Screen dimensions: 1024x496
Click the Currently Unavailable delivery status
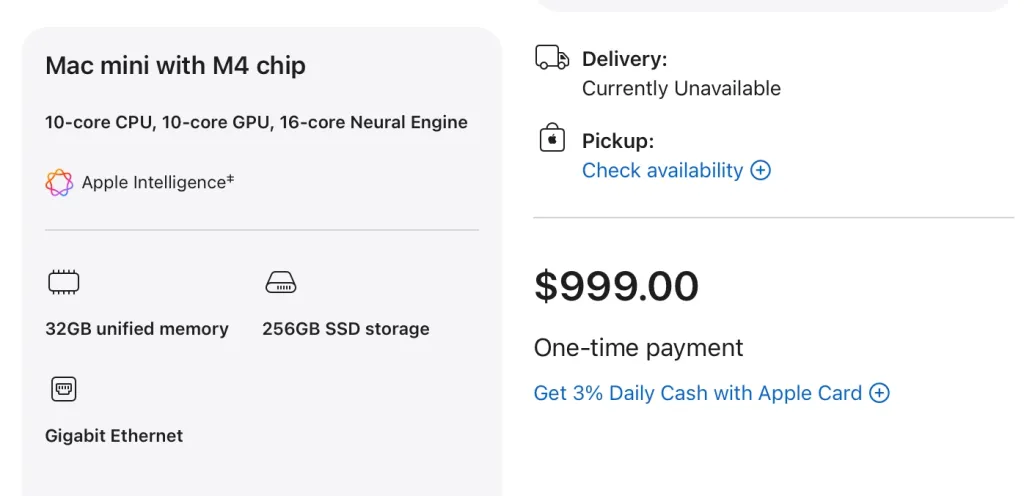tap(681, 88)
